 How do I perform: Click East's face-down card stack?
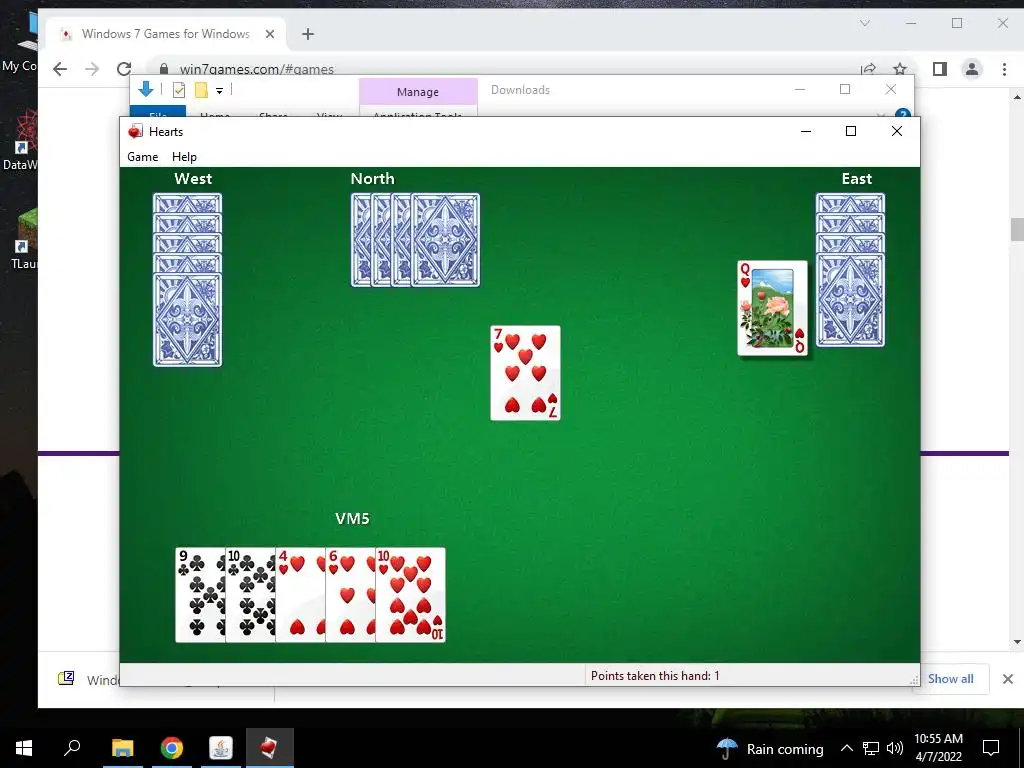pyautogui.click(x=850, y=270)
